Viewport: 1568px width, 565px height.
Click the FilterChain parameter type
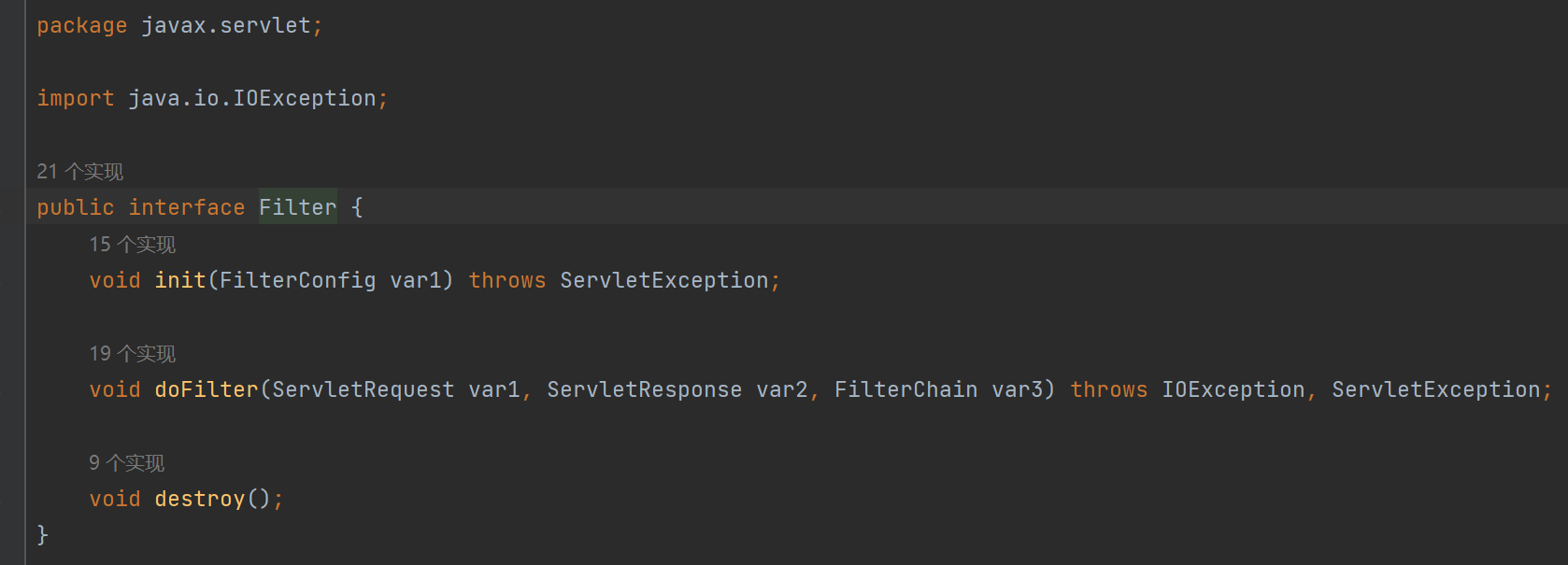905,389
